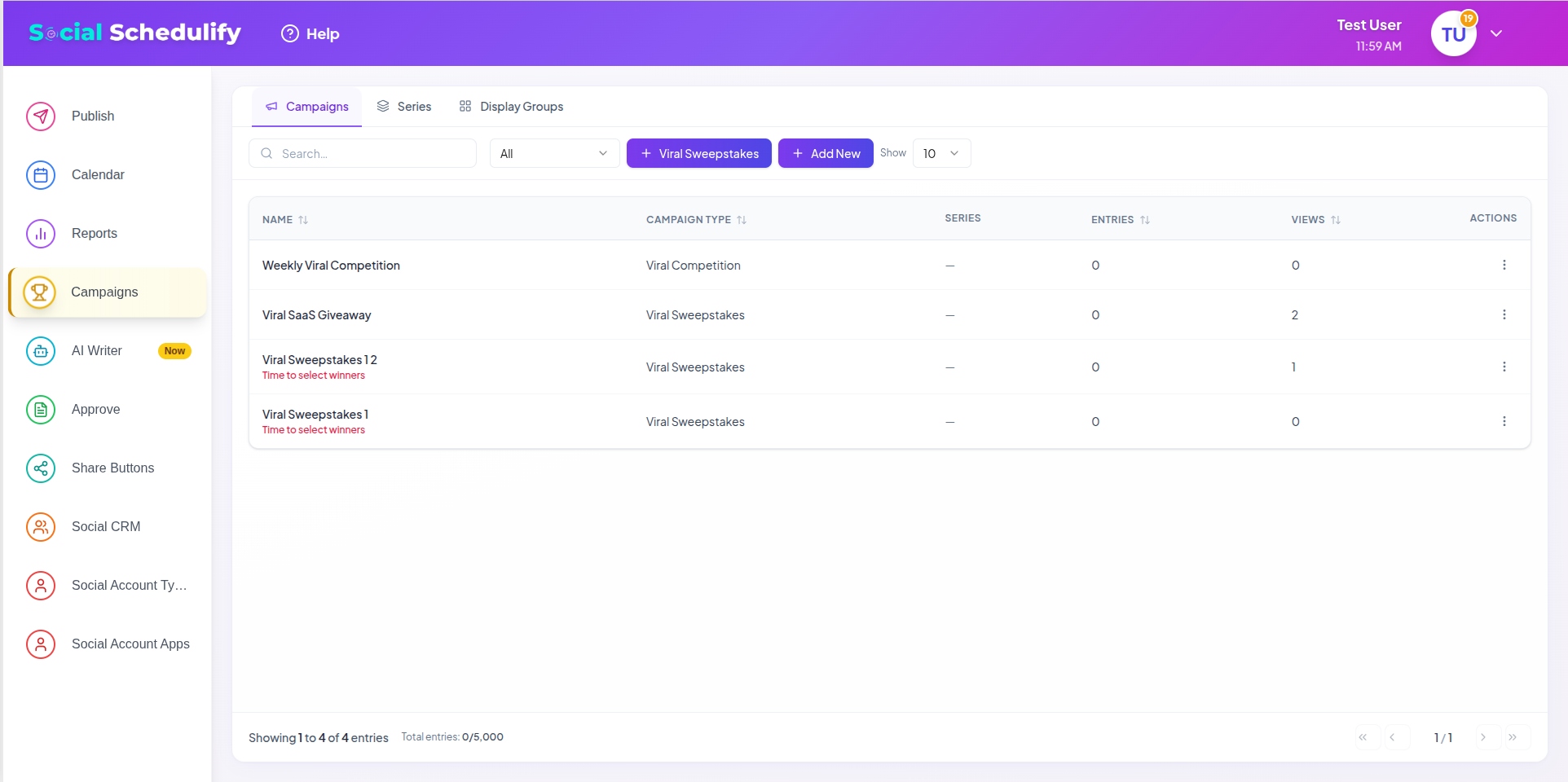The height and width of the screenshot is (782, 1568).
Task: Open the Approve document icon
Action: click(41, 410)
